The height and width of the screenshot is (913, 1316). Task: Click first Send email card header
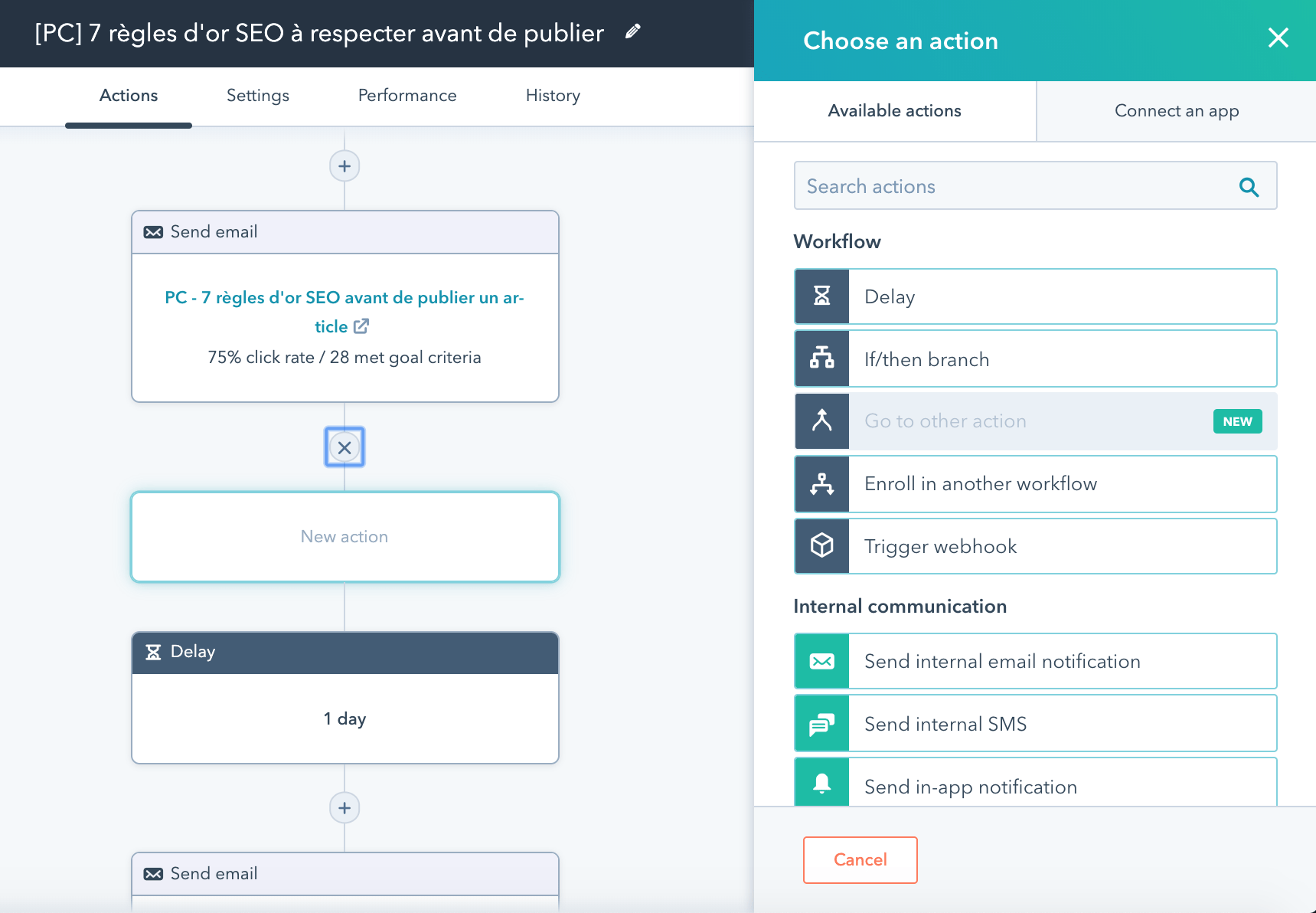pyautogui.click(x=345, y=232)
